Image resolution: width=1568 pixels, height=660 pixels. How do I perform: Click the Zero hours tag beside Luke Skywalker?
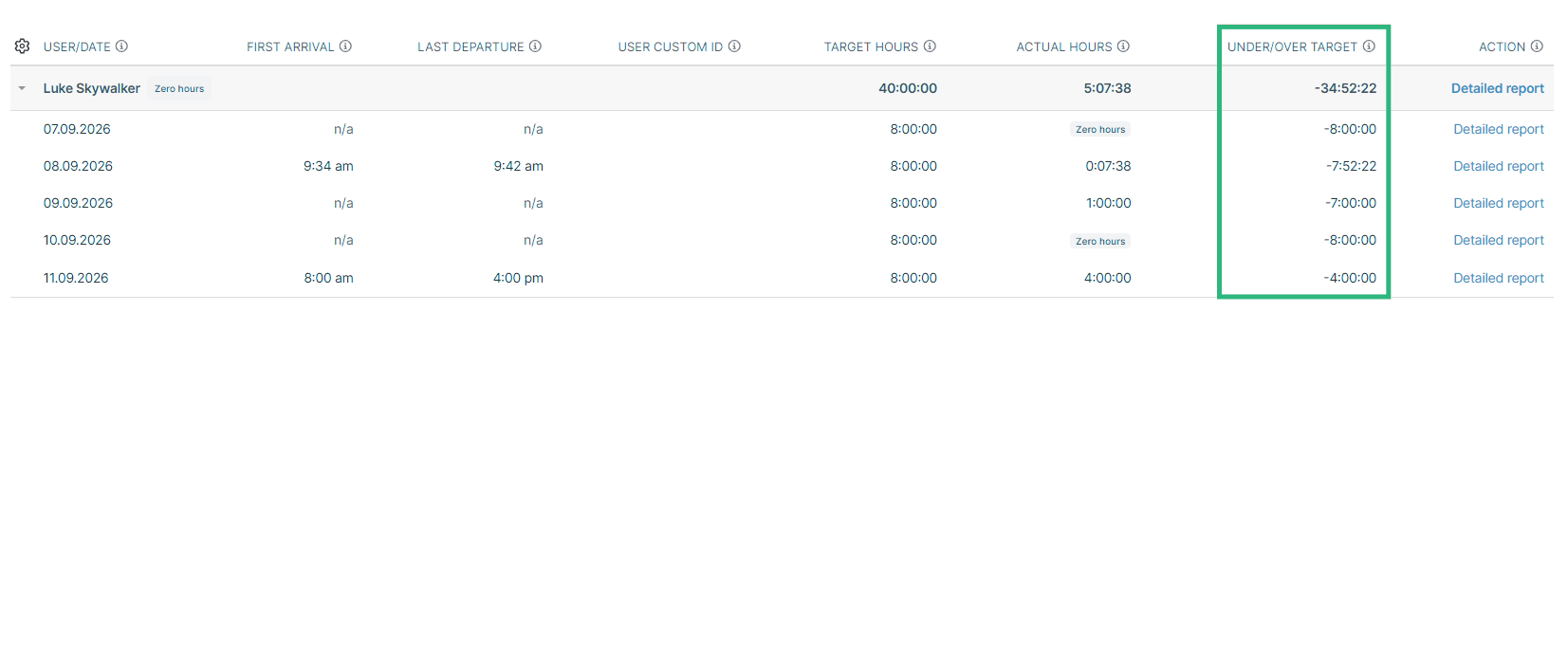[179, 88]
